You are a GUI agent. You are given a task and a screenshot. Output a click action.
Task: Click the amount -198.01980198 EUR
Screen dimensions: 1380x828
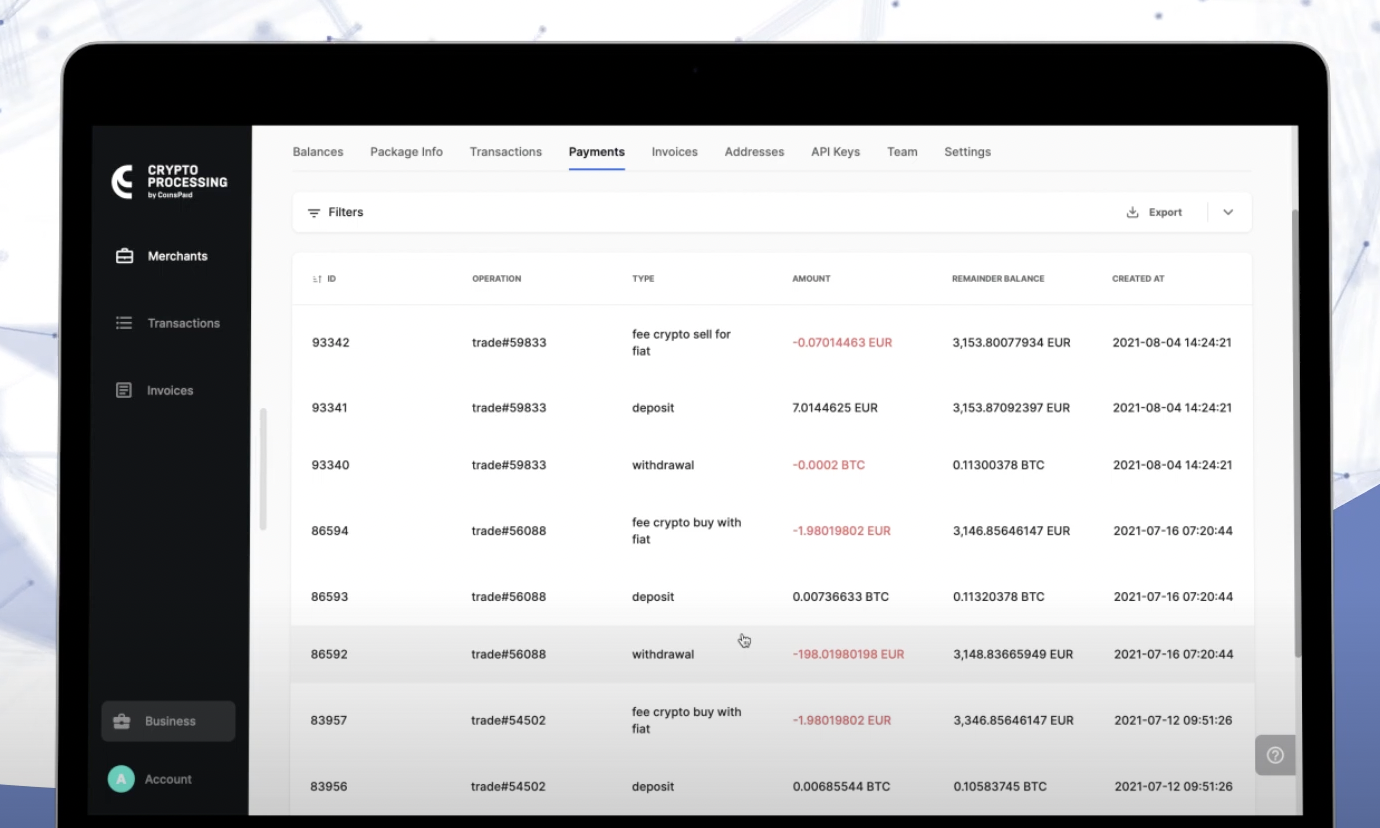848,654
